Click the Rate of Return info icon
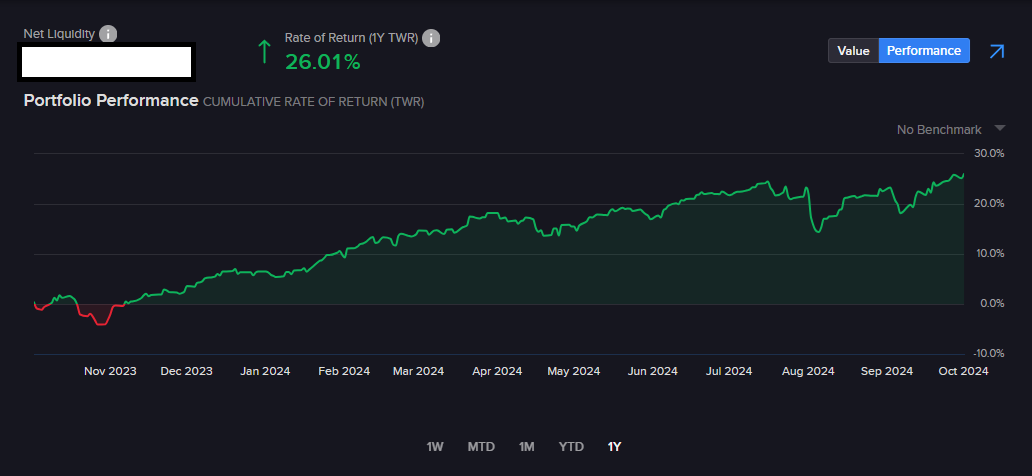The image size is (1032, 476). tap(431, 38)
